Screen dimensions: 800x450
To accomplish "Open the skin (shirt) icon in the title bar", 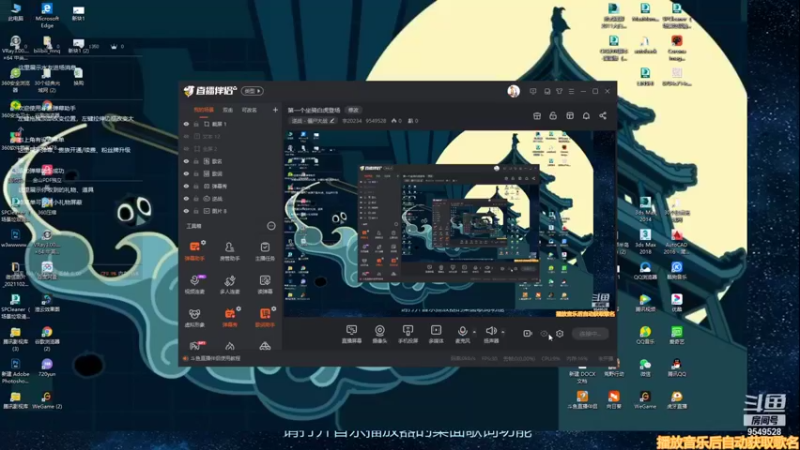I will (x=559, y=91).
